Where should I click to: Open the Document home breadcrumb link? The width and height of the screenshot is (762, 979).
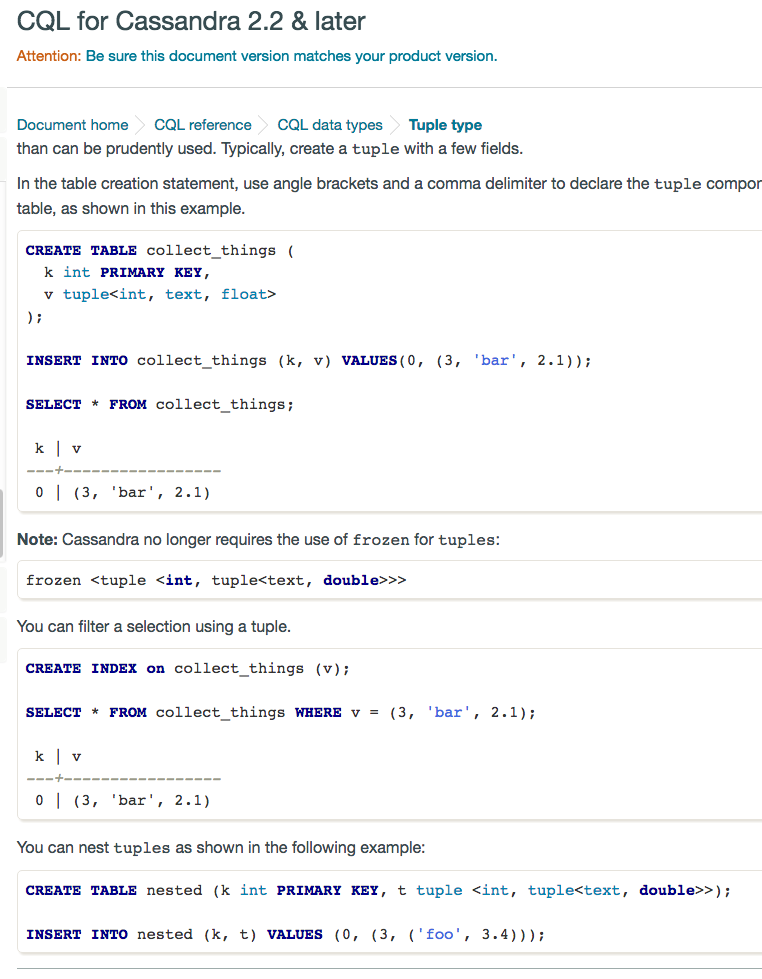coord(72,125)
